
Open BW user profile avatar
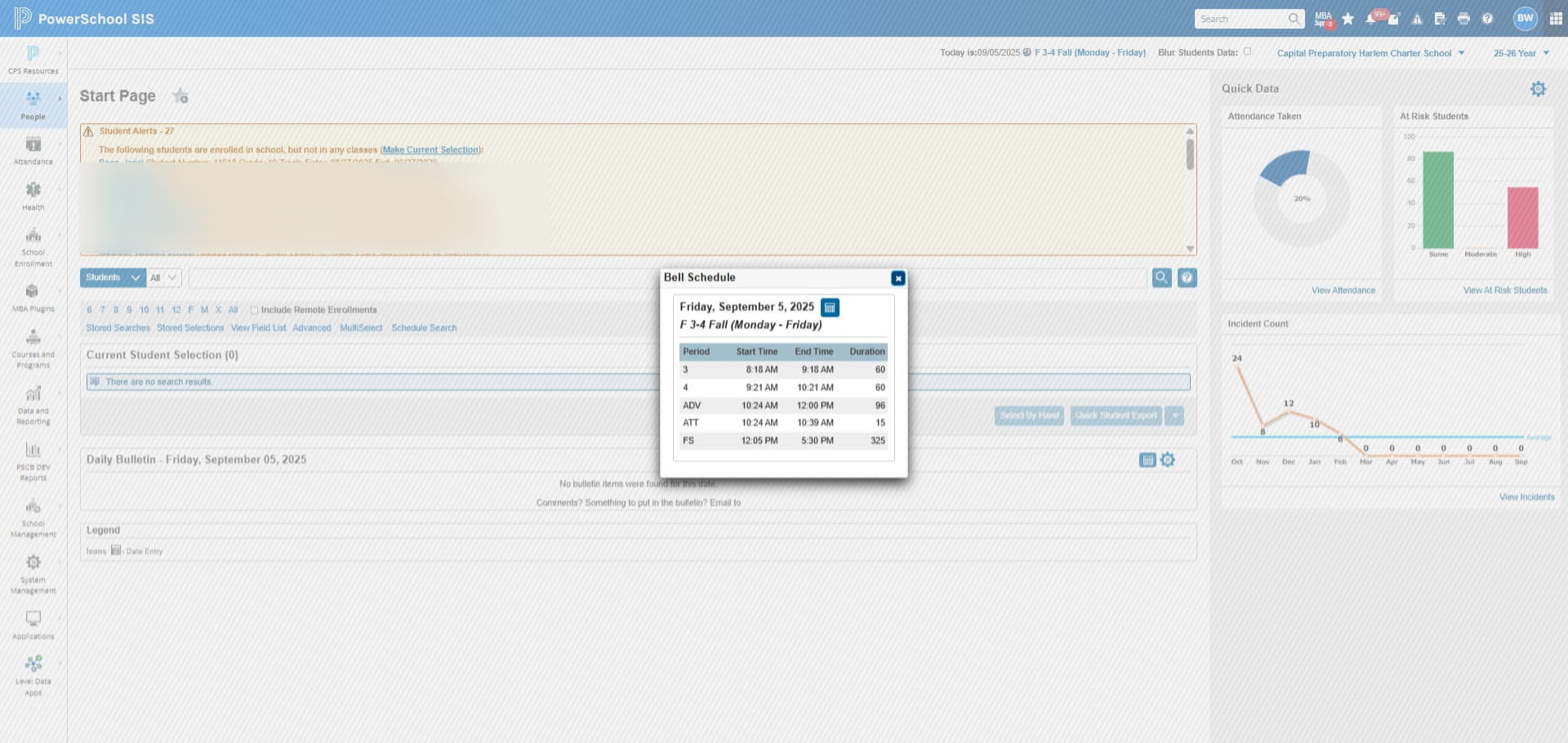(x=1525, y=19)
